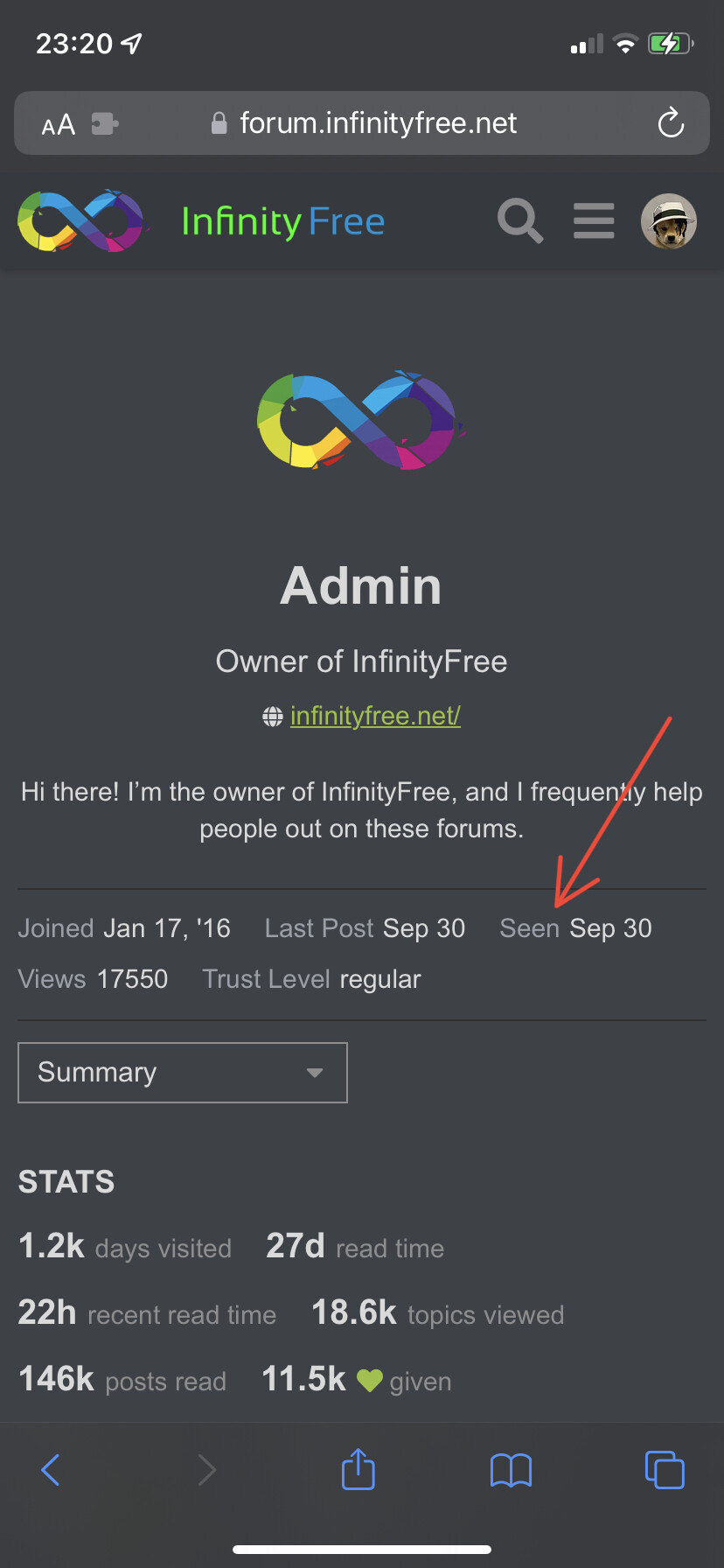Tap the Last Post Sep 30 date
Screen dimensions: 724x1568
423,928
